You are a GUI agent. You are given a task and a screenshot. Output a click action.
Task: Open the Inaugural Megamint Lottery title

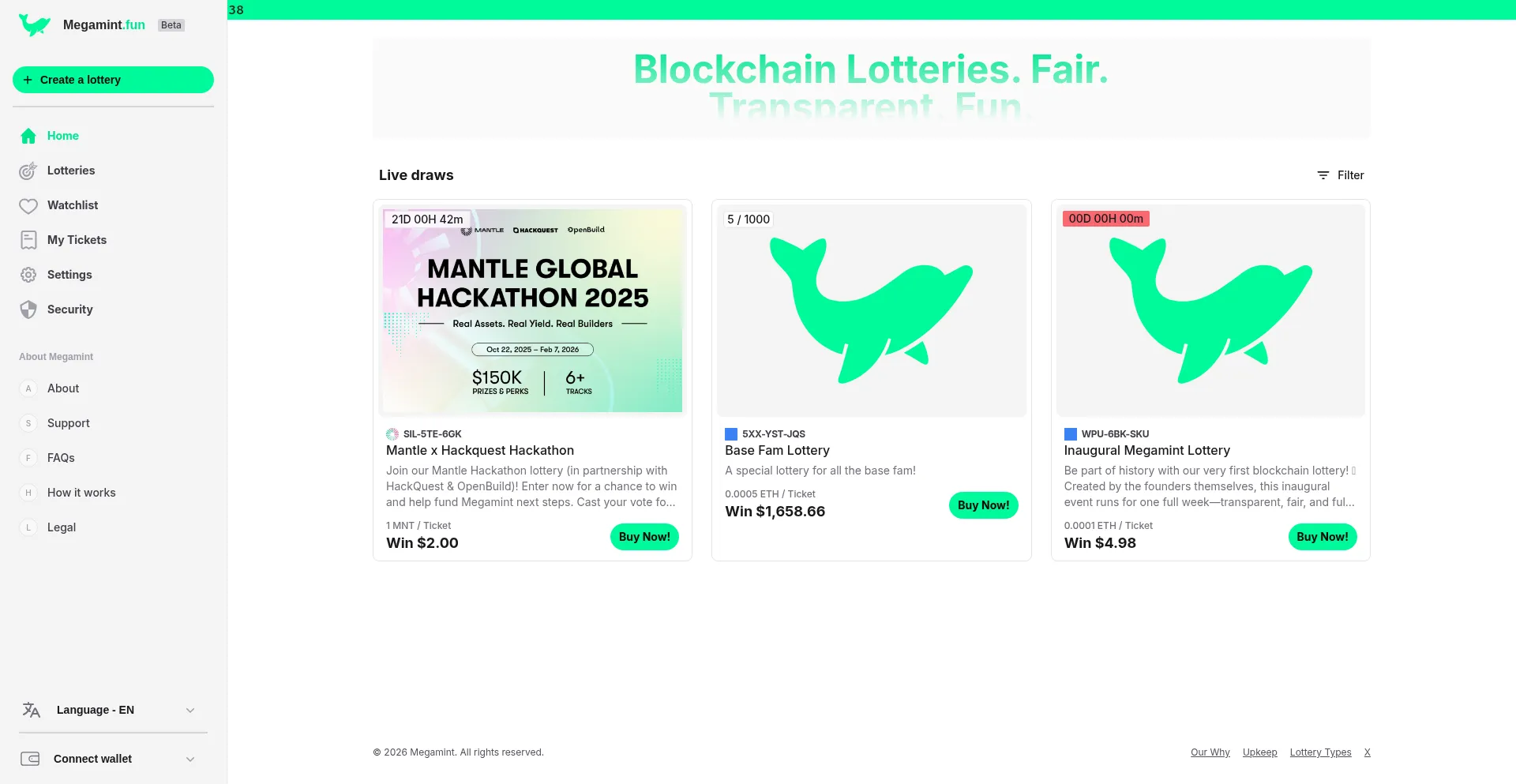[x=1146, y=450]
